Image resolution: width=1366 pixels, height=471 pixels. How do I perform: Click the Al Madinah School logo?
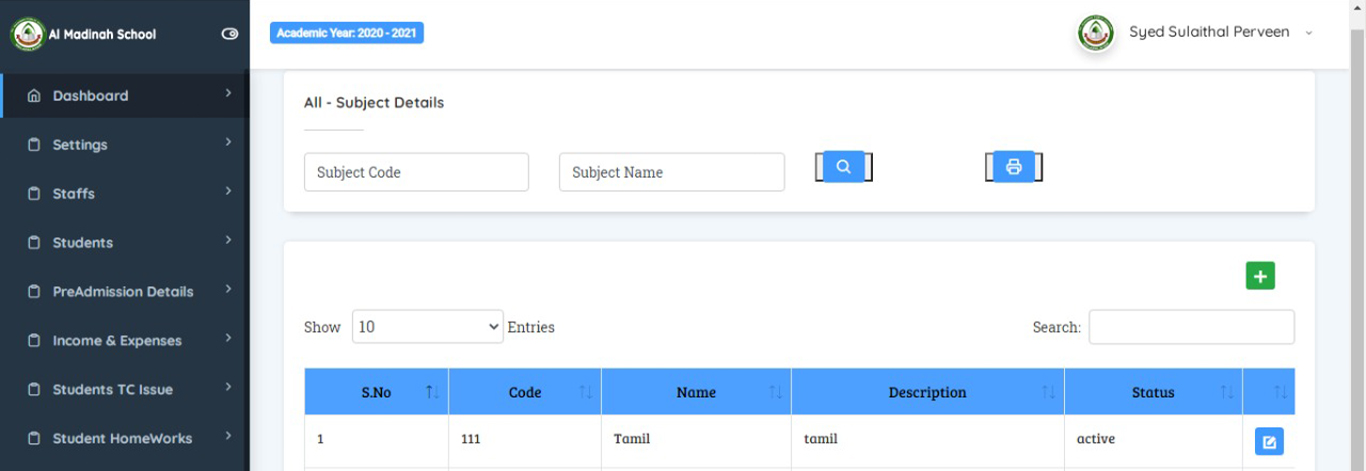(x=28, y=34)
